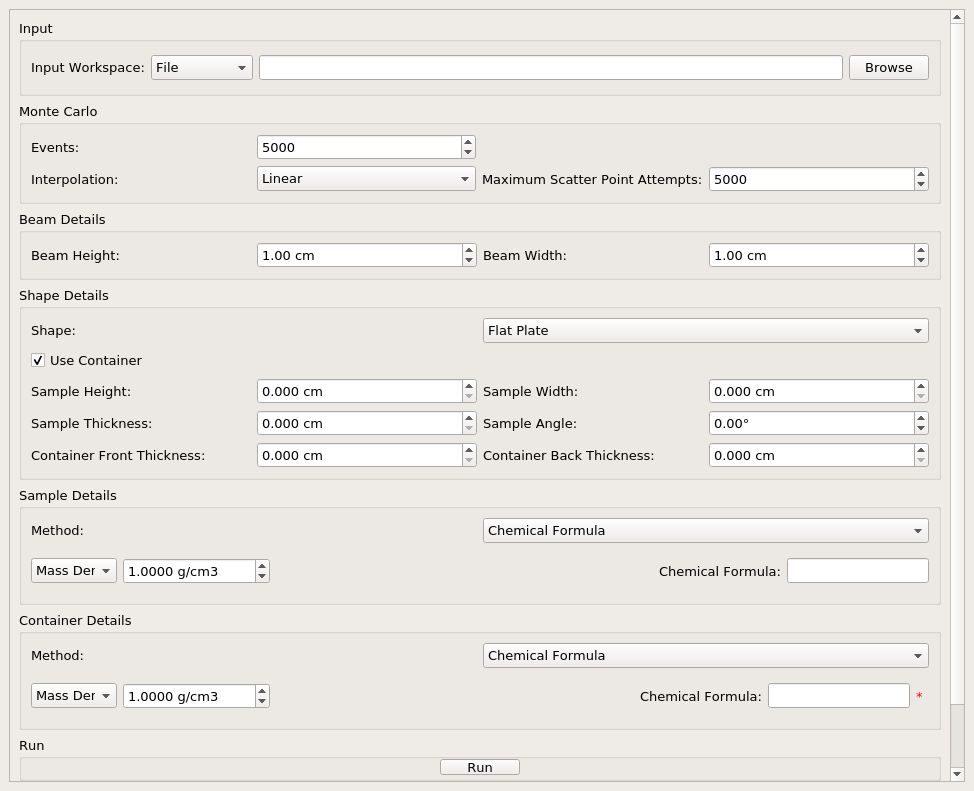Click the Browse button
The height and width of the screenshot is (791, 974).
coord(888,68)
